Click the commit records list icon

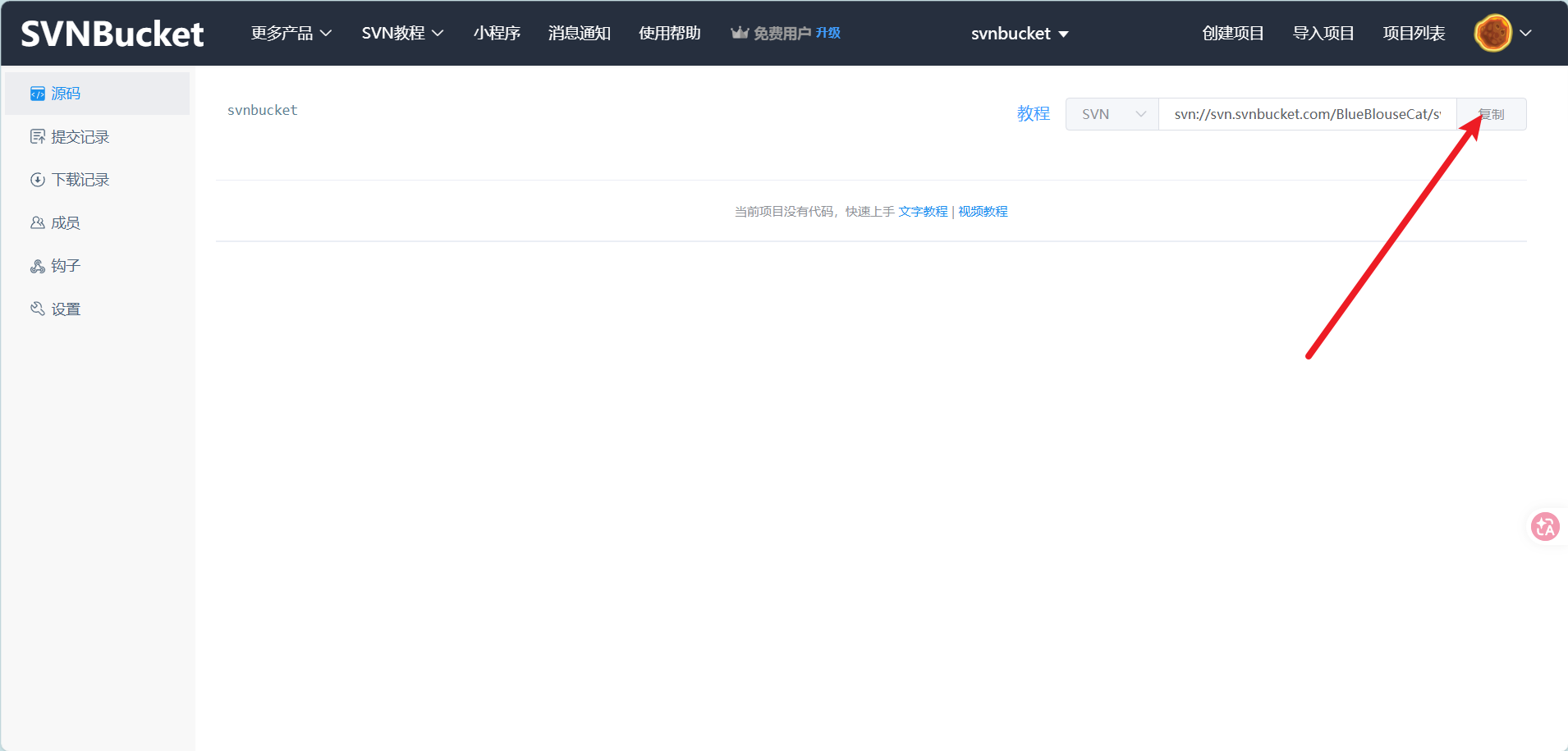pyautogui.click(x=38, y=137)
